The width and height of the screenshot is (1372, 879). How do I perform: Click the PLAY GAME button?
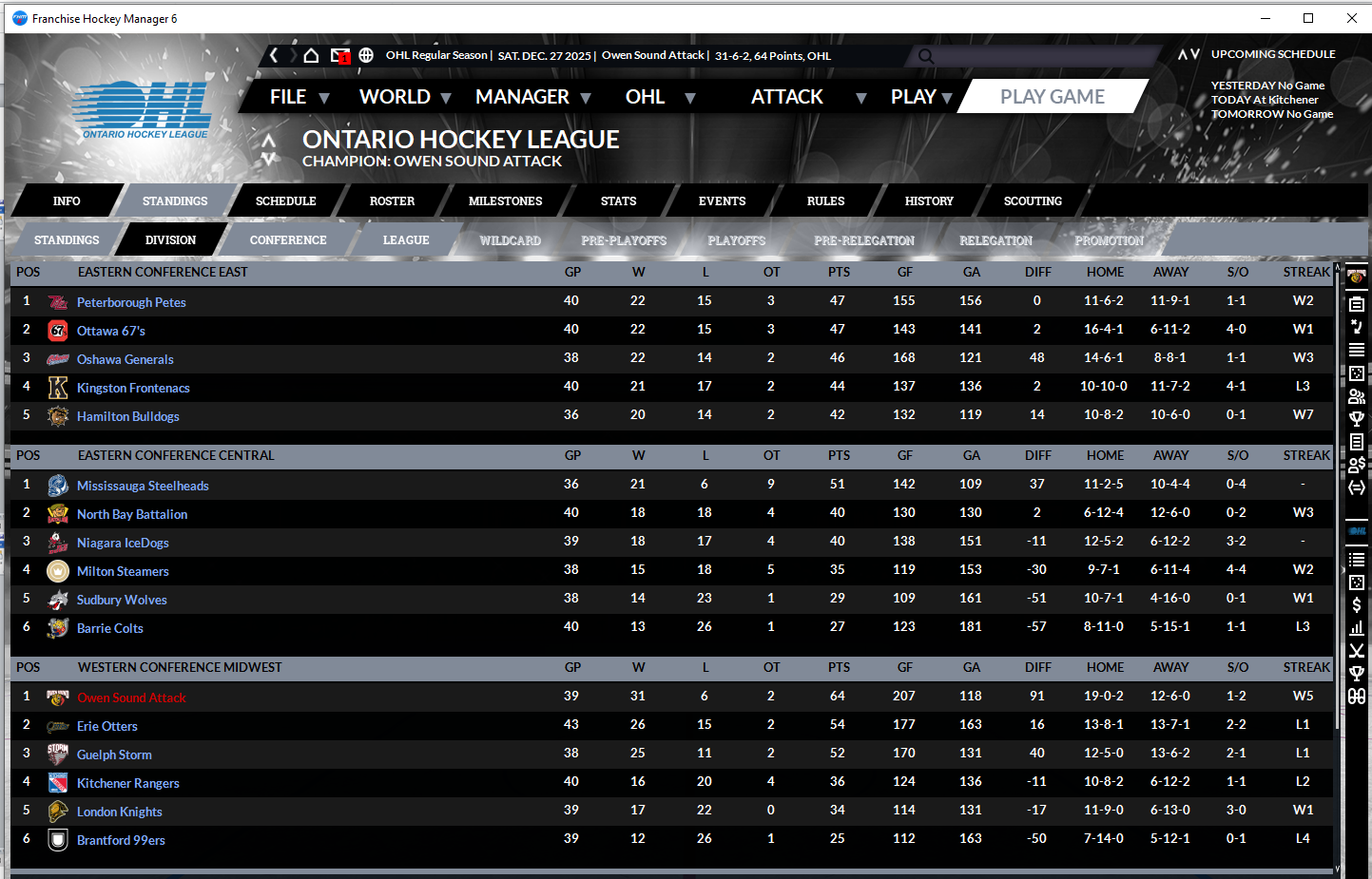point(1052,96)
